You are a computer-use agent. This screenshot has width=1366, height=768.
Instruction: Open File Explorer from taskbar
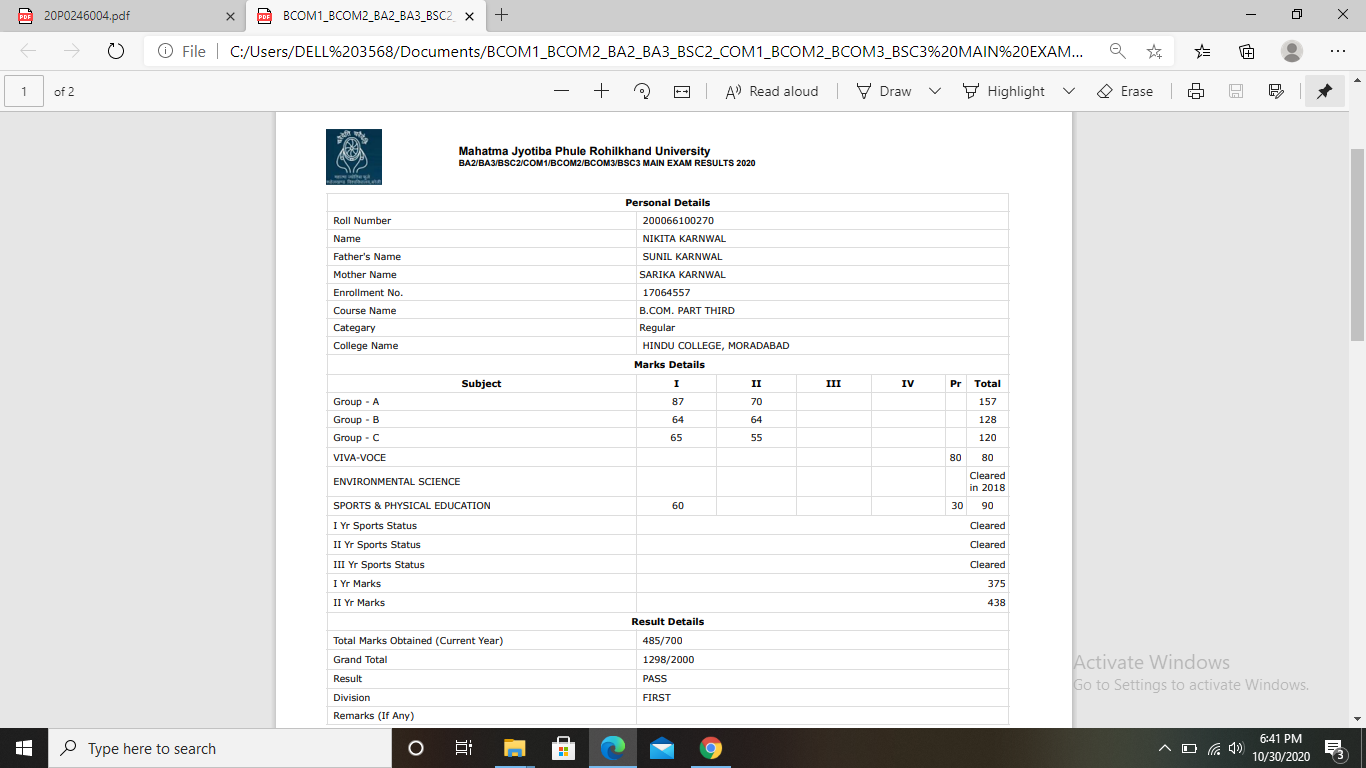pos(514,748)
